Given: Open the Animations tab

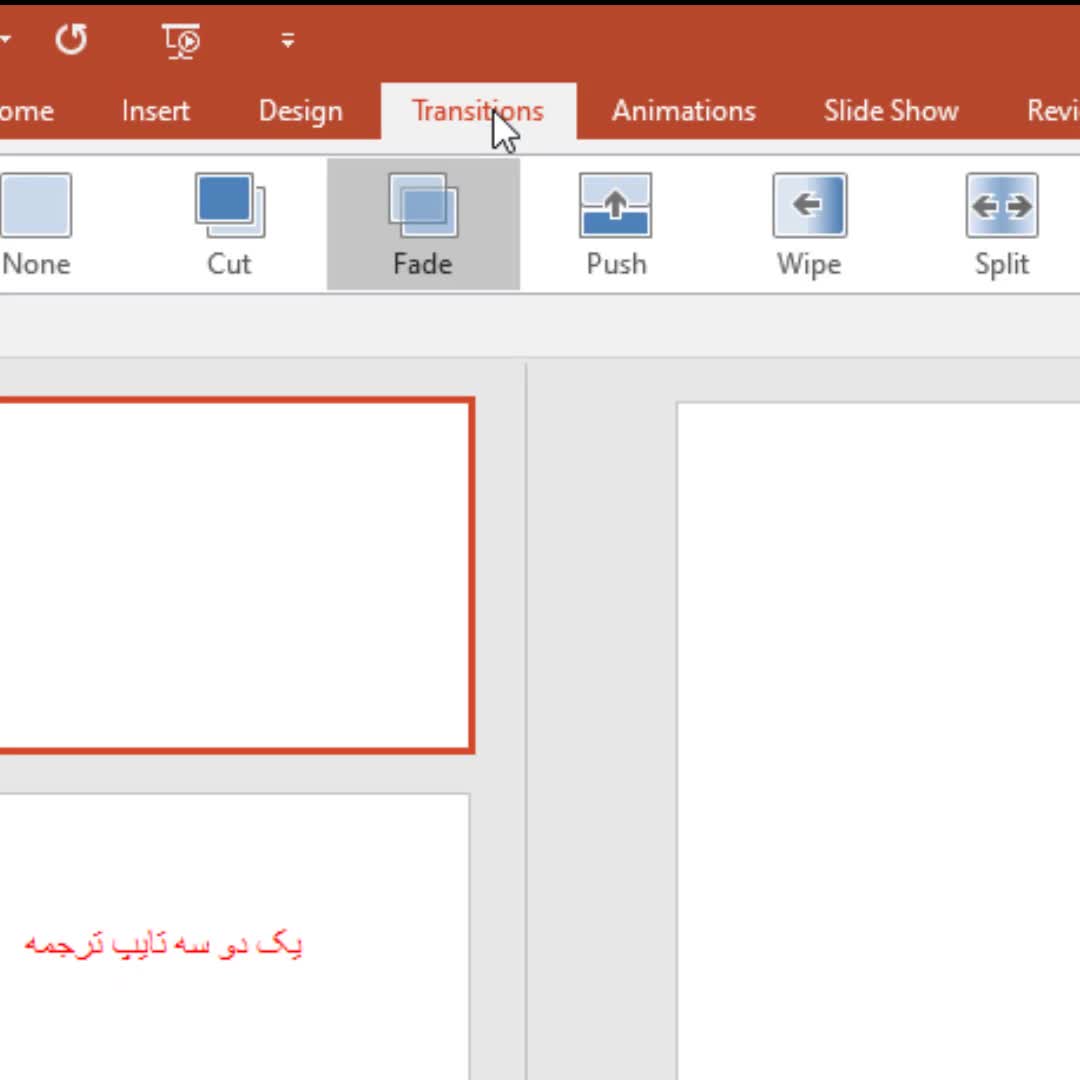Looking at the screenshot, I should coord(683,111).
